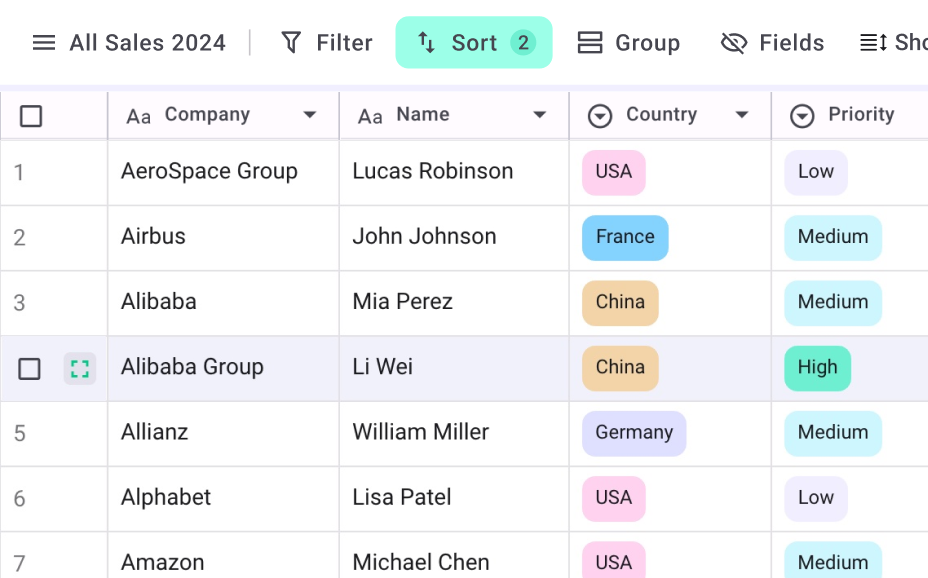928x578 pixels.
Task: Click the Priority field type icon
Action: [802, 115]
